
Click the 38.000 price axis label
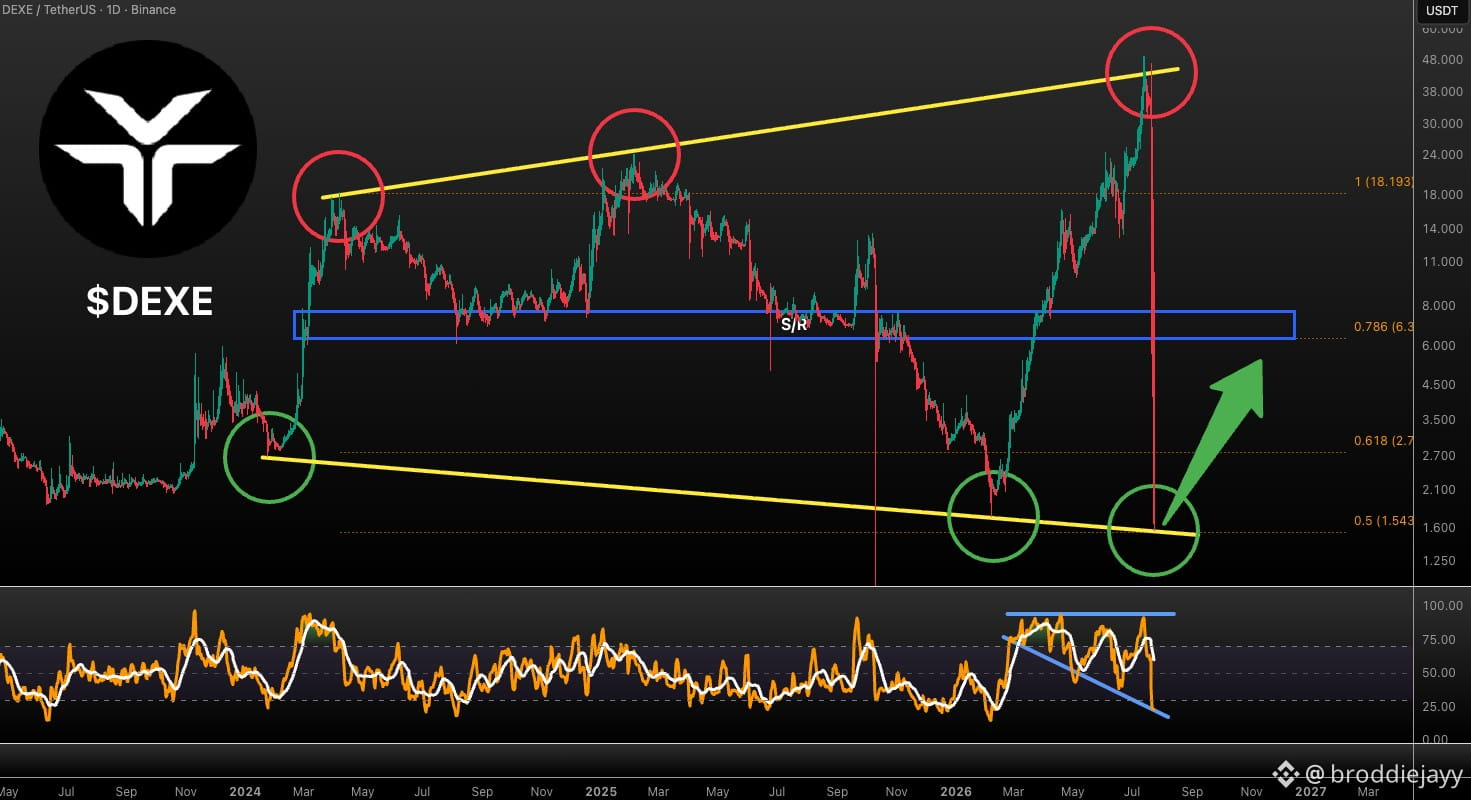tap(1441, 92)
